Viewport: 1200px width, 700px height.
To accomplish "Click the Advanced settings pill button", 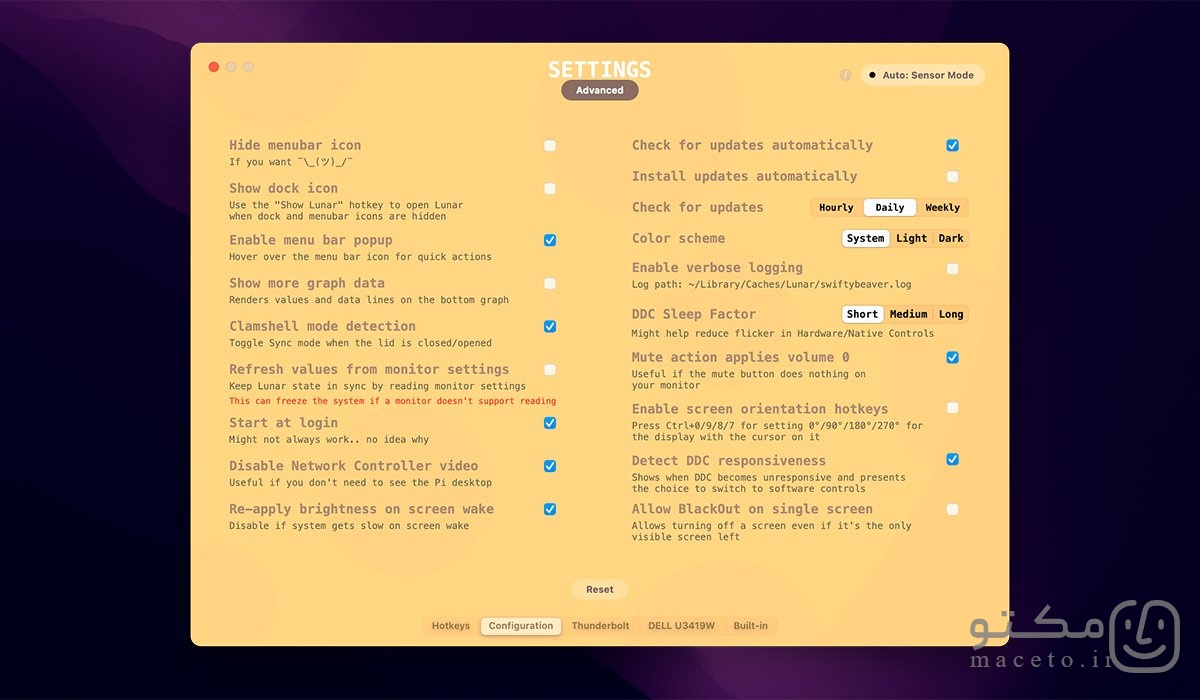I will (600, 90).
